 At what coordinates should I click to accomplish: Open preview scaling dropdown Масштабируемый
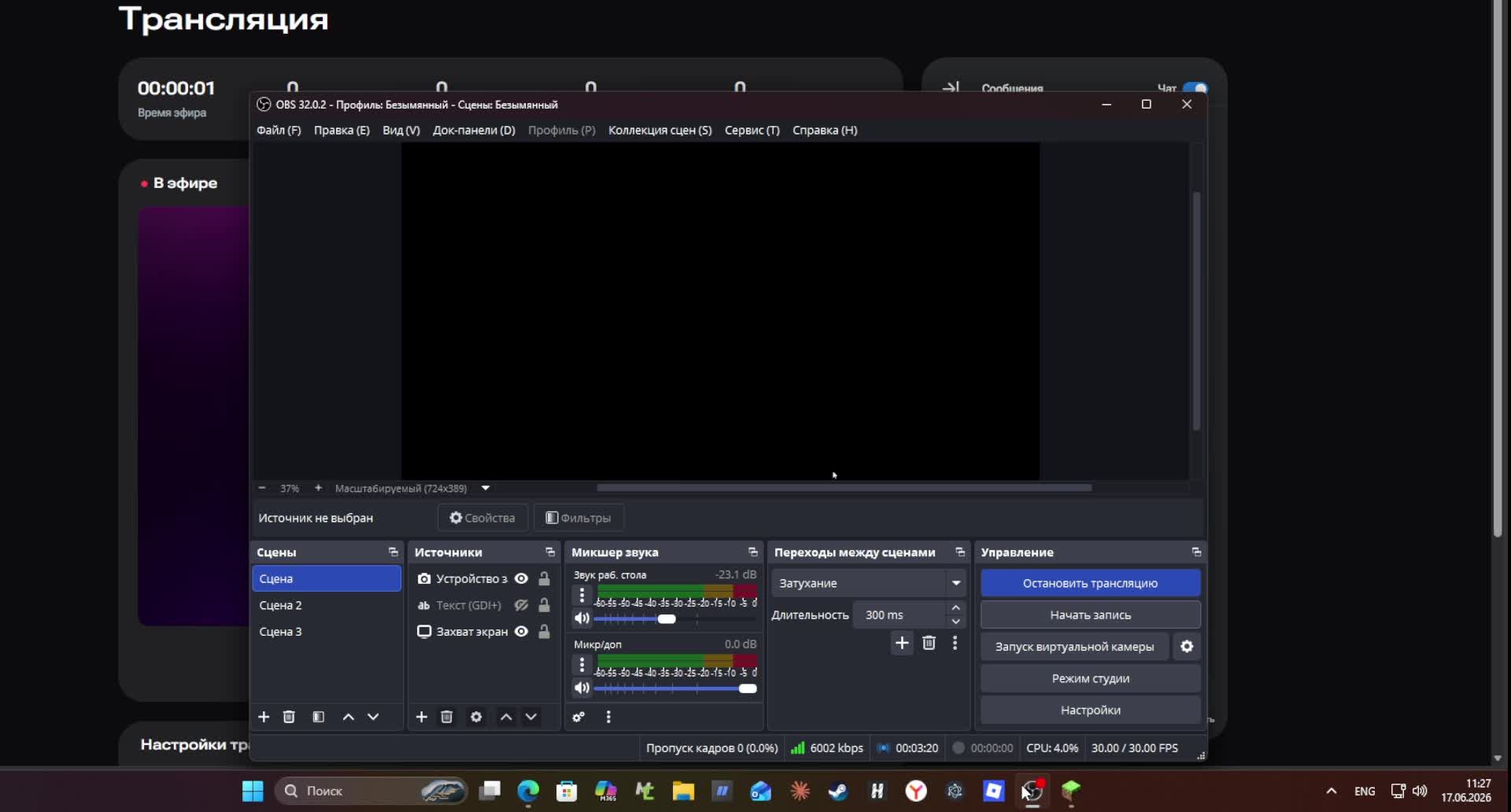tap(486, 488)
